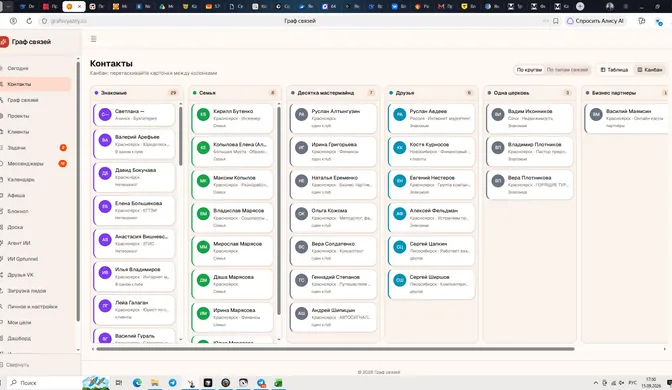Open Максим Копылов contact card
Screen dimensions: 672x390
click(232, 185)
